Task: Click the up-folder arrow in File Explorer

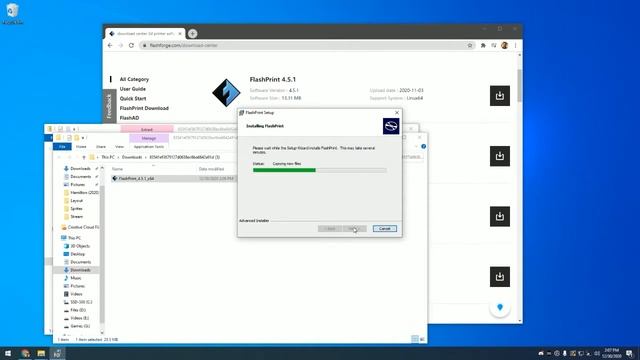Action: (x=84, y=157)
